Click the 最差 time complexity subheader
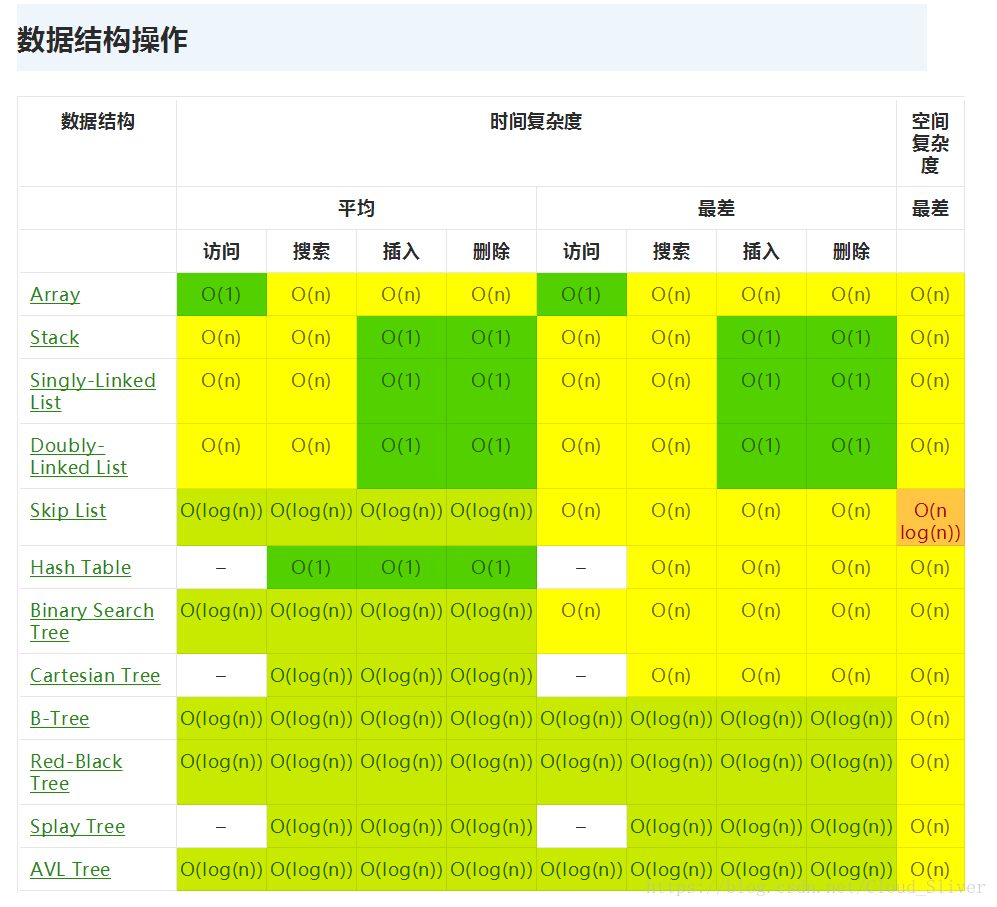Image resolution: width=997 pixels, height=907 pixels. pos(716,208)
